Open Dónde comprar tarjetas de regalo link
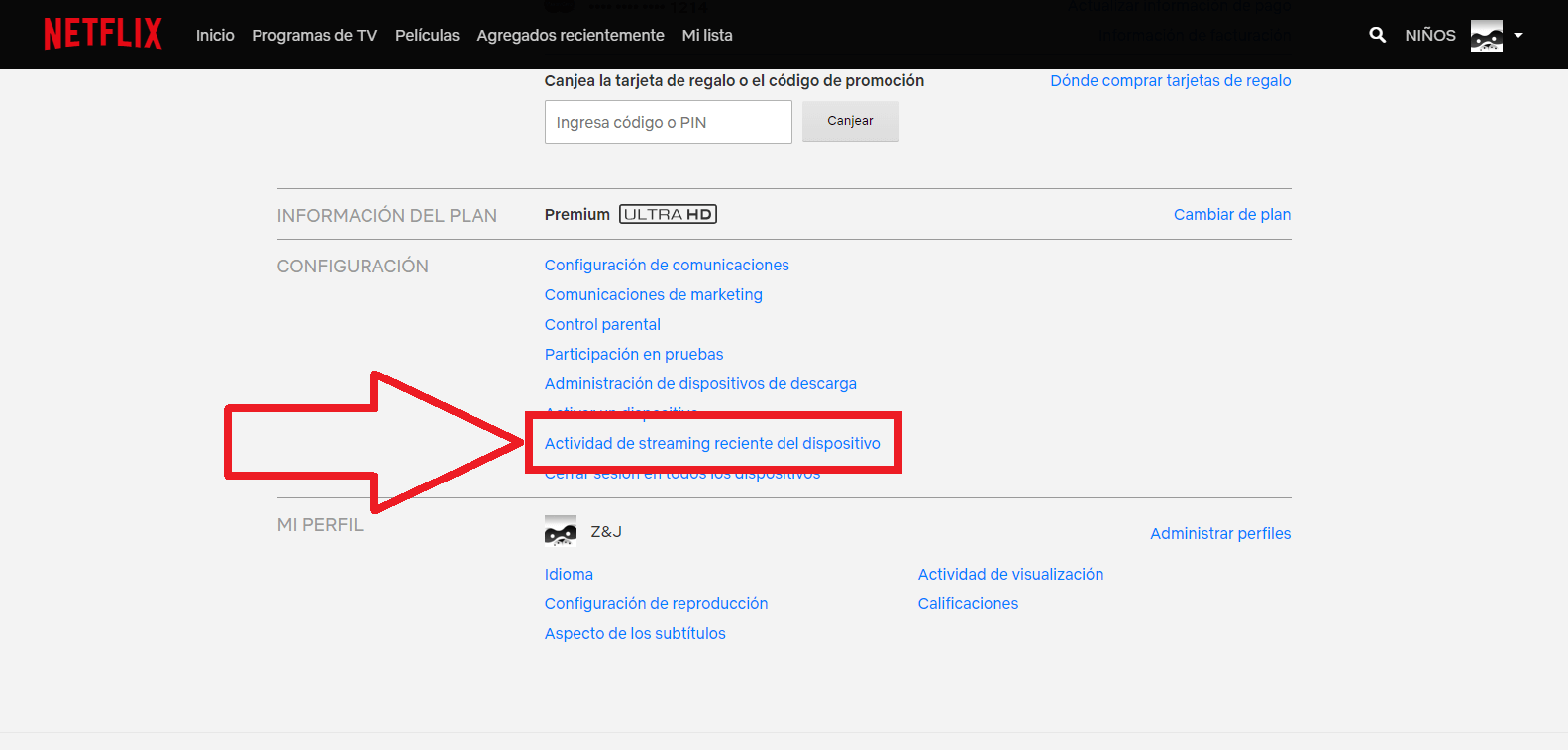1568x750 pixels. [1171, 81]
